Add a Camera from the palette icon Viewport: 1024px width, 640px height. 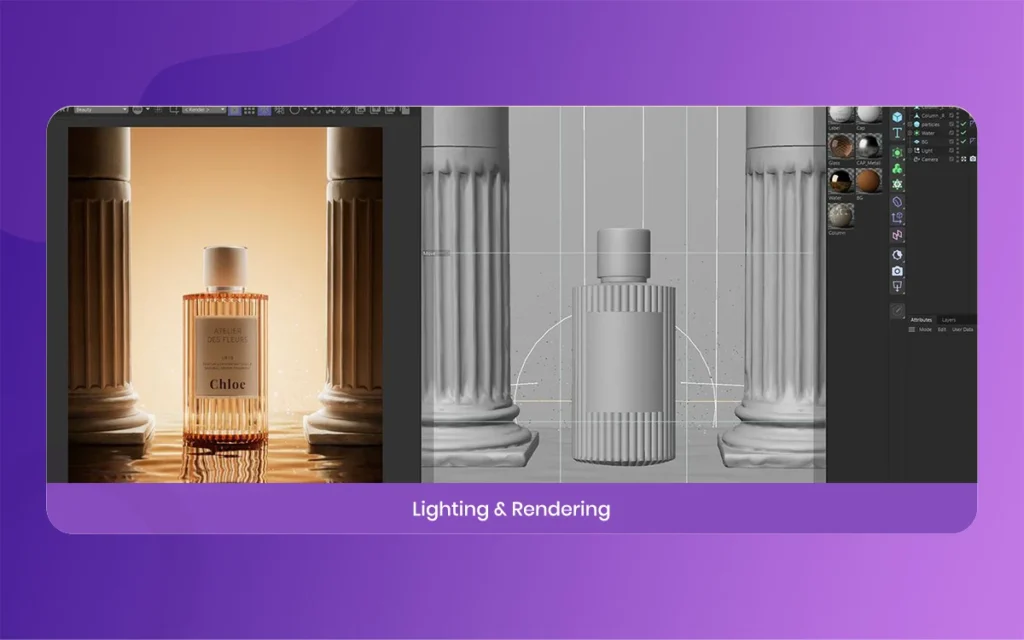pyautogui.click(x=897, y=271)
